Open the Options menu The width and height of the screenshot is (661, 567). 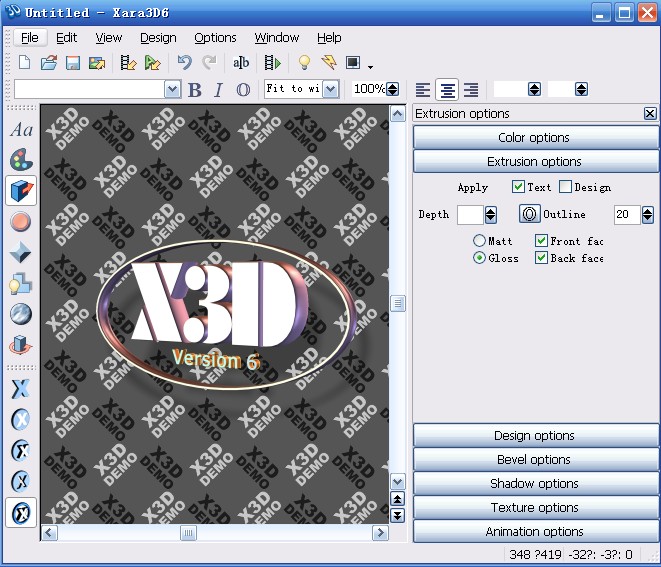coord(215,38)
